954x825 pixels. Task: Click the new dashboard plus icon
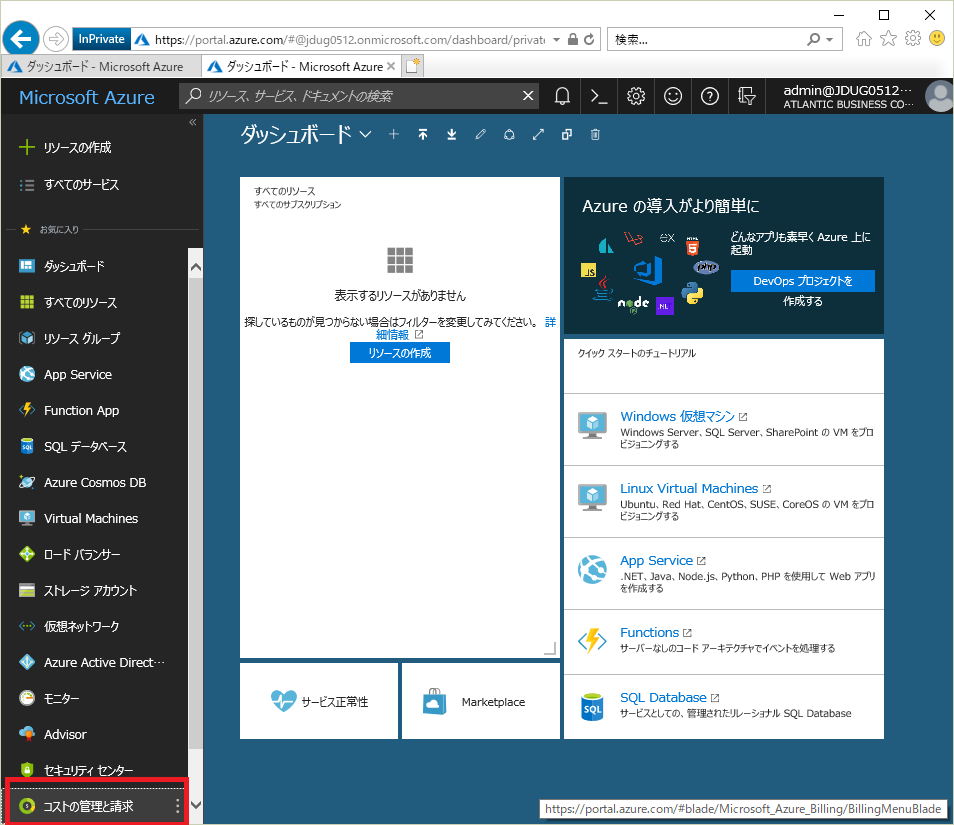[x=394, y=134]
